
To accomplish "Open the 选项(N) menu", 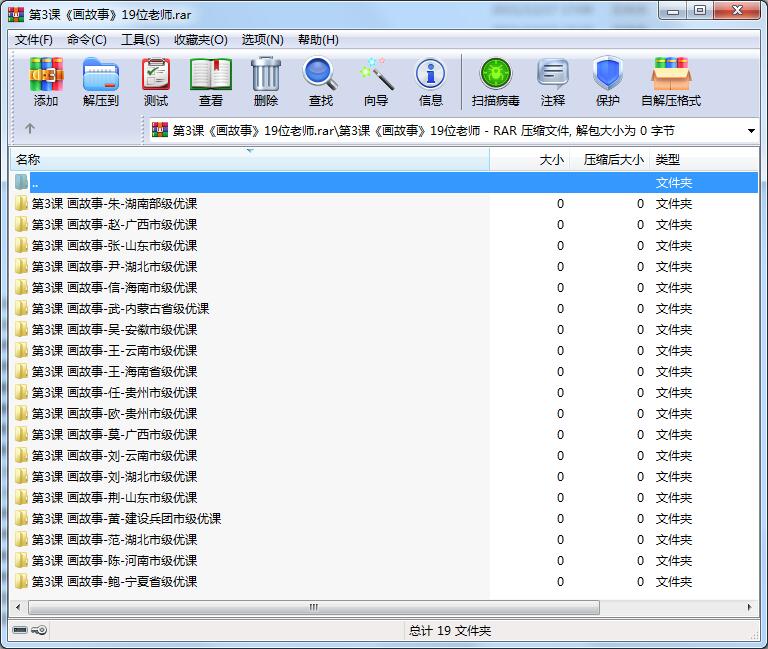I will tap(263, 40).
